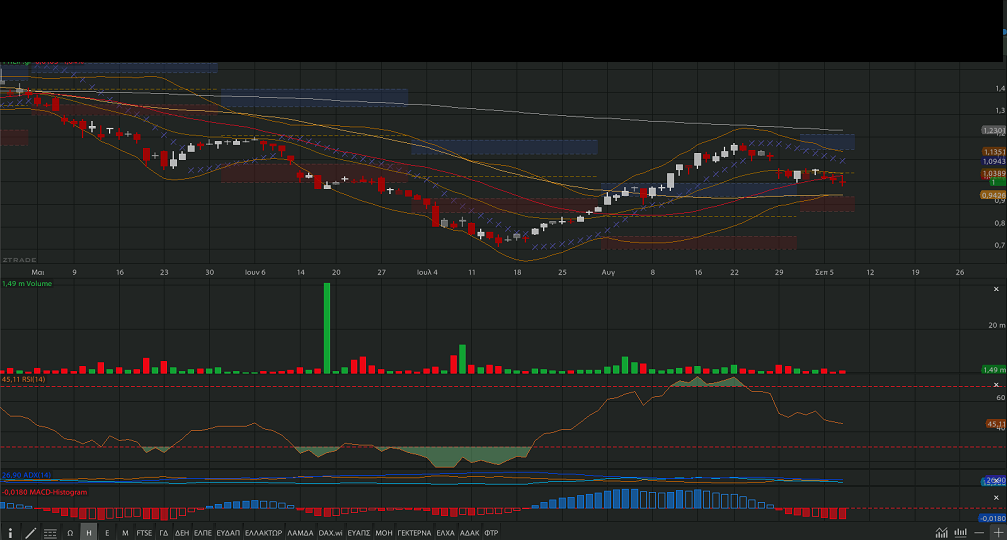Click the -0,0180 MACD-Histogram label
Image resolution: width=1007 pixels, height=540 pixels.
[x=44, y=492]
